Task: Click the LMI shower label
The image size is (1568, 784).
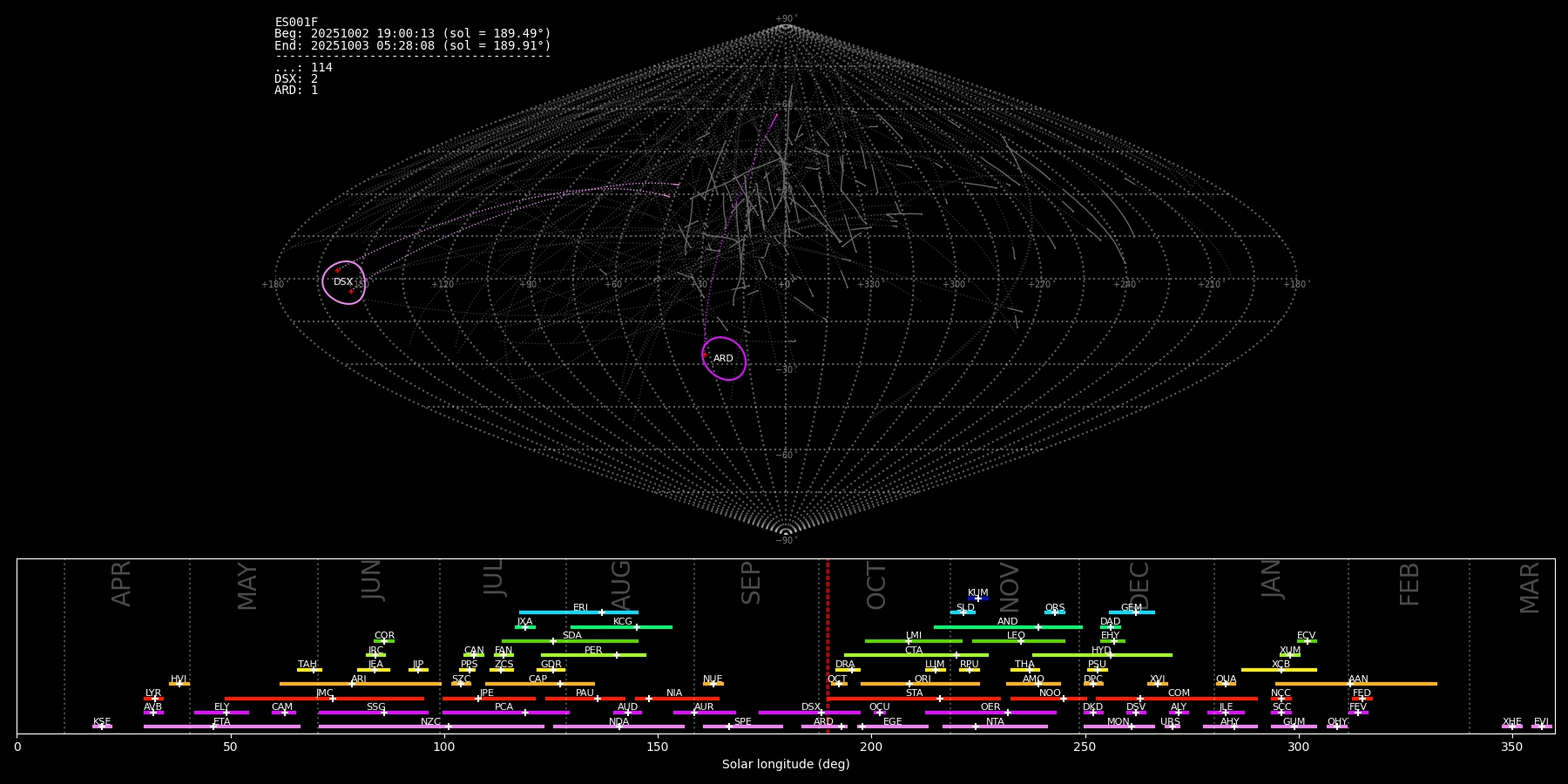Action: click(x=913, y=636)
